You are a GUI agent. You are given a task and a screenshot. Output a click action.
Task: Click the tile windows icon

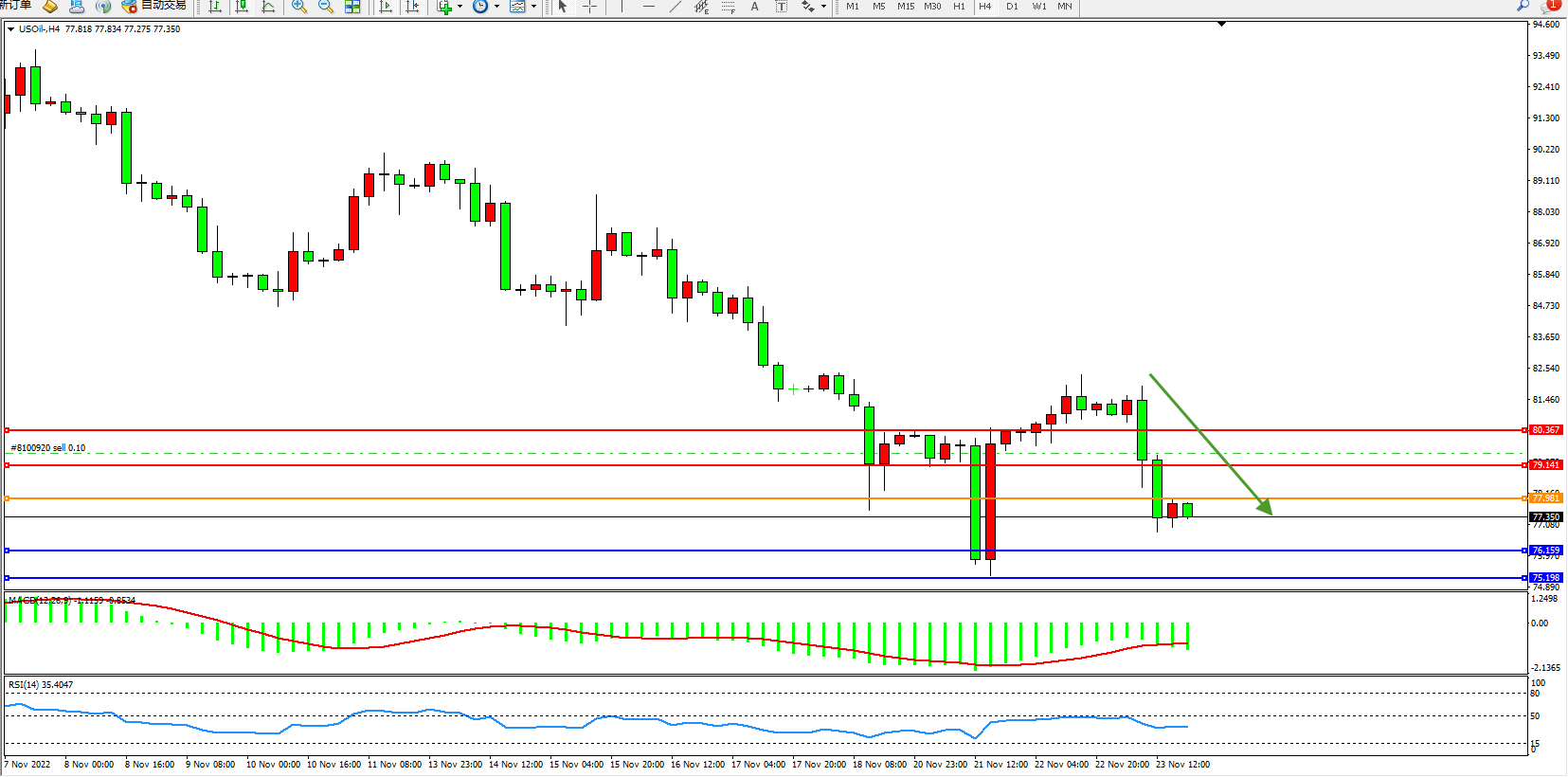pyautogui.click(x=352, y=7)
